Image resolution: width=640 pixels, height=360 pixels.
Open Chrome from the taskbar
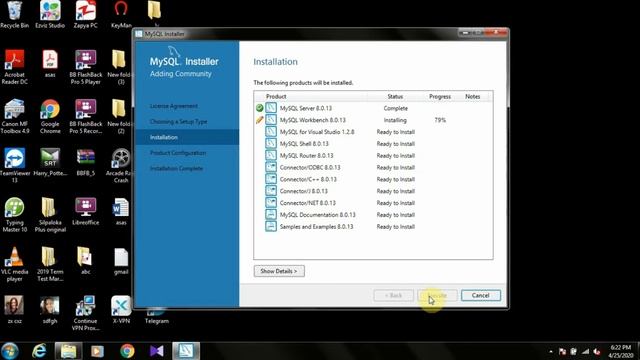[127, 351]
